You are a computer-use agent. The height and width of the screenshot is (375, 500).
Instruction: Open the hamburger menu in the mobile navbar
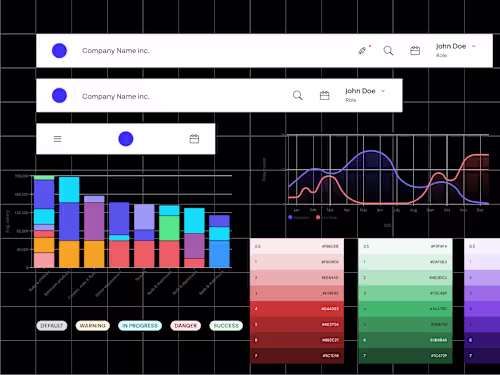pyautogui.click(x=57, y=139)
